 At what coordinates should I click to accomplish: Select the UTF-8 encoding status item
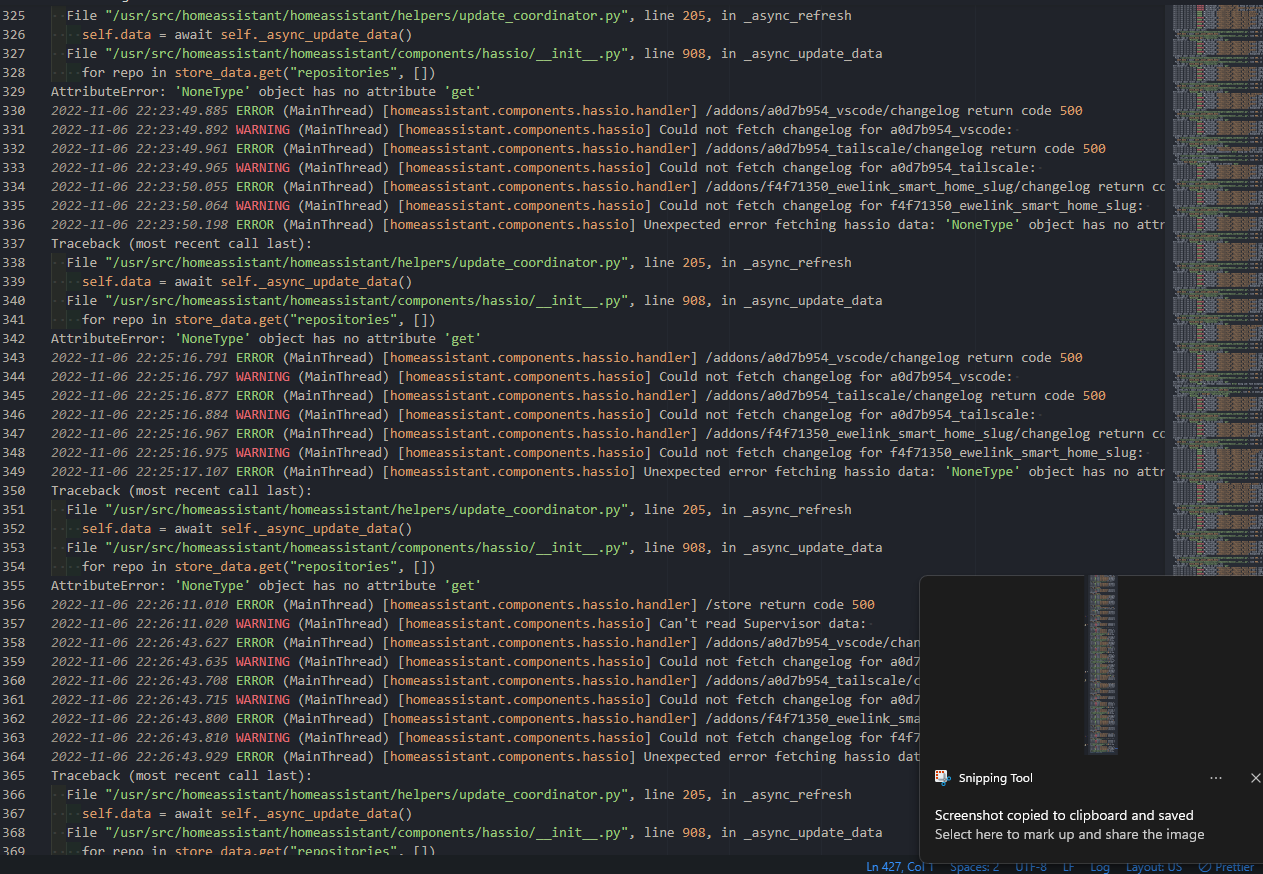[x=1030, y=867]
